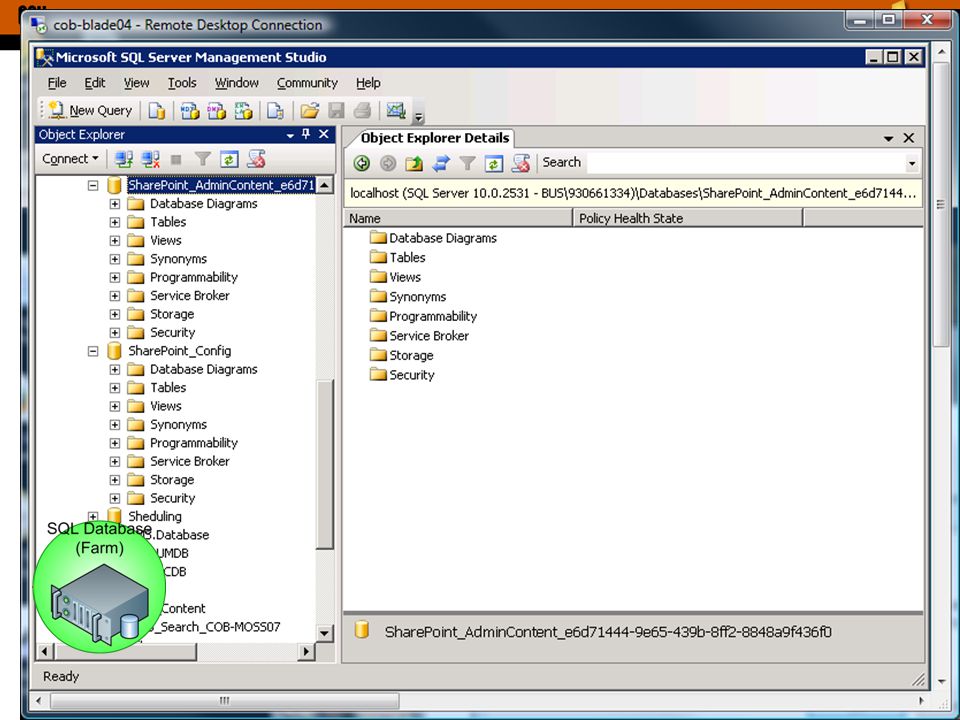Screen dimensions: 960x720
Task: Expand Programmability under SharePoint_AdminContent
Action: coord(114,277)
